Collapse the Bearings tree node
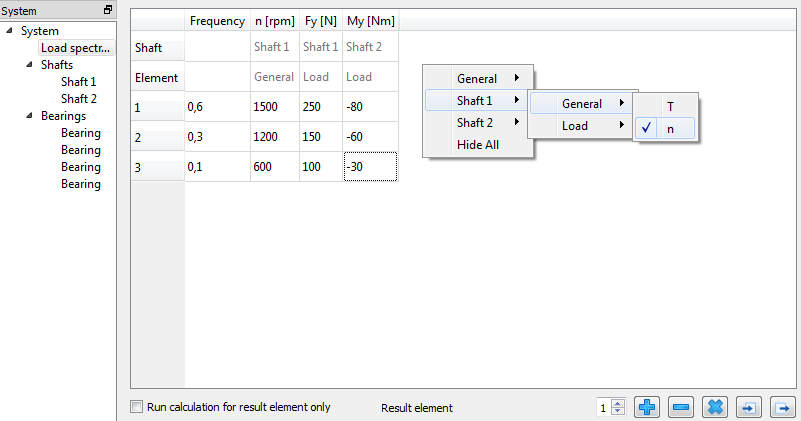The width and height of the screenshot is (801, 421). click(x=30, y=116)
